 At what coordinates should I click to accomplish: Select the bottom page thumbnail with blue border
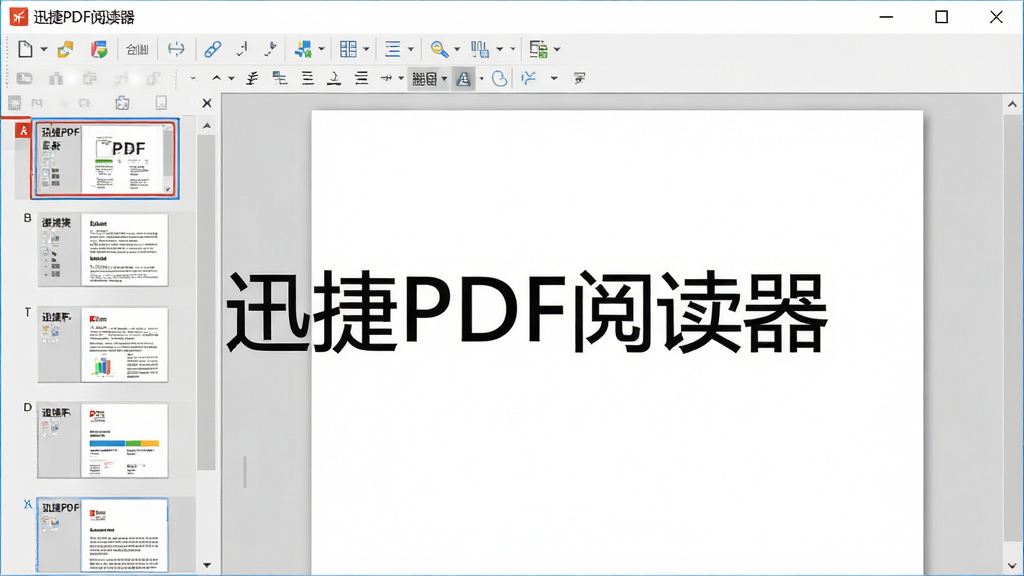[103, 535]
